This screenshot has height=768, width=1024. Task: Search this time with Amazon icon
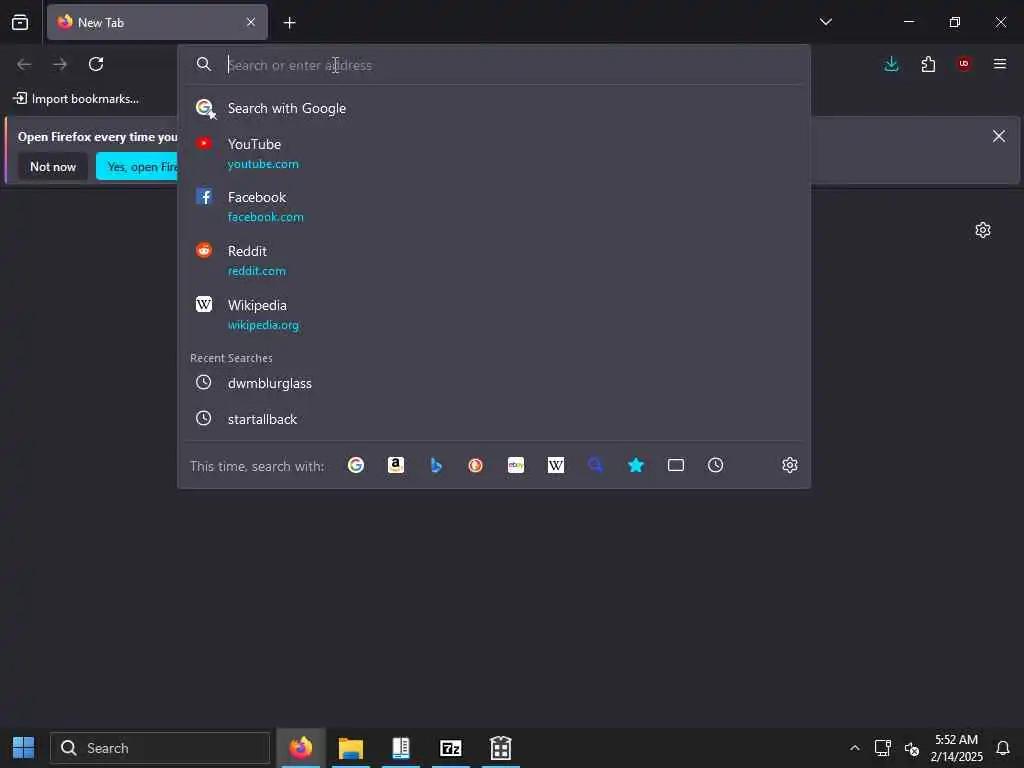[396, 465]
